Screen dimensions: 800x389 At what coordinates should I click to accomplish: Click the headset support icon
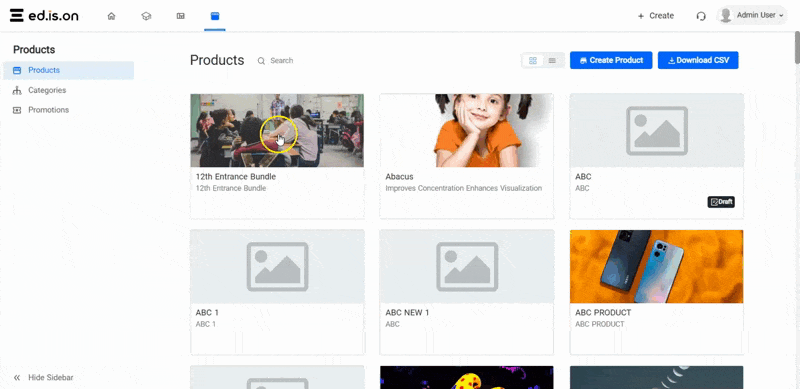(701, 16)
